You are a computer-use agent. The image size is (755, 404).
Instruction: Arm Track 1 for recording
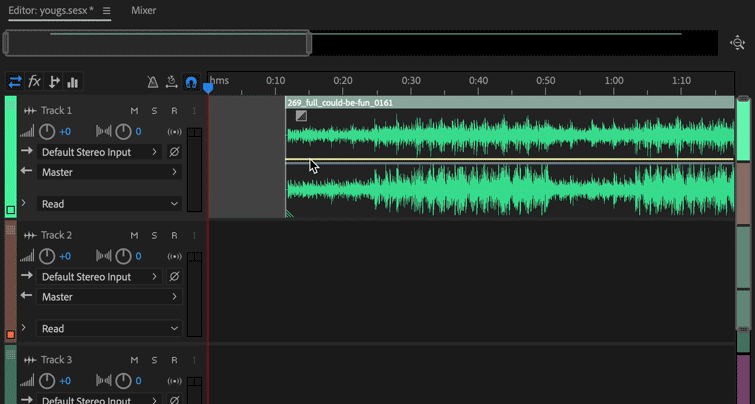pyautogui.click(x=174, y=110)
